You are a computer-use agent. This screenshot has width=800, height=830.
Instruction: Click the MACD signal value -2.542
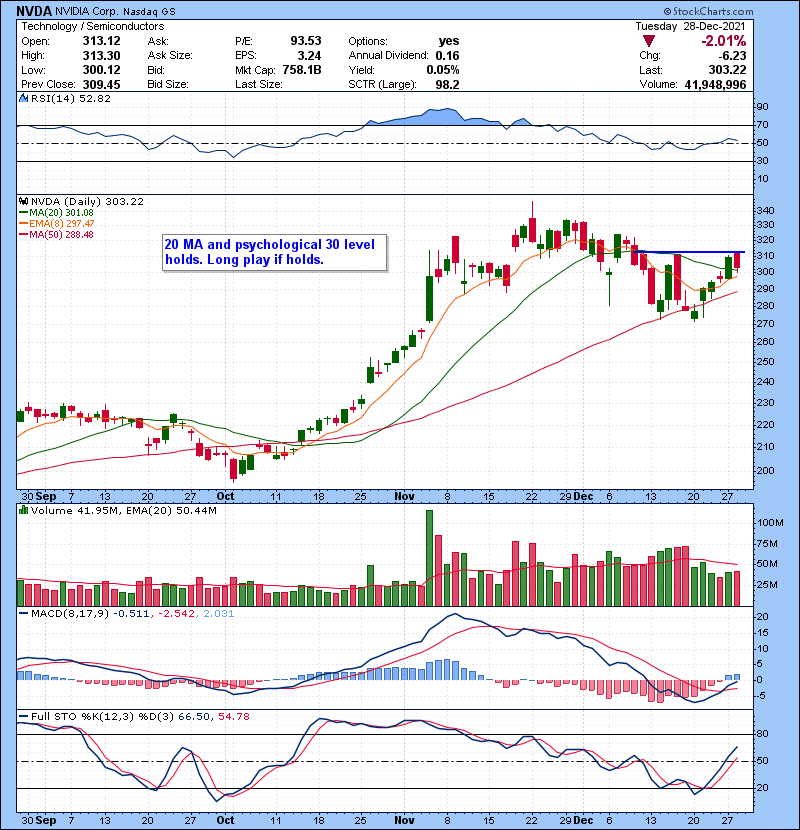pyautogui.click(x=176, y=614)
